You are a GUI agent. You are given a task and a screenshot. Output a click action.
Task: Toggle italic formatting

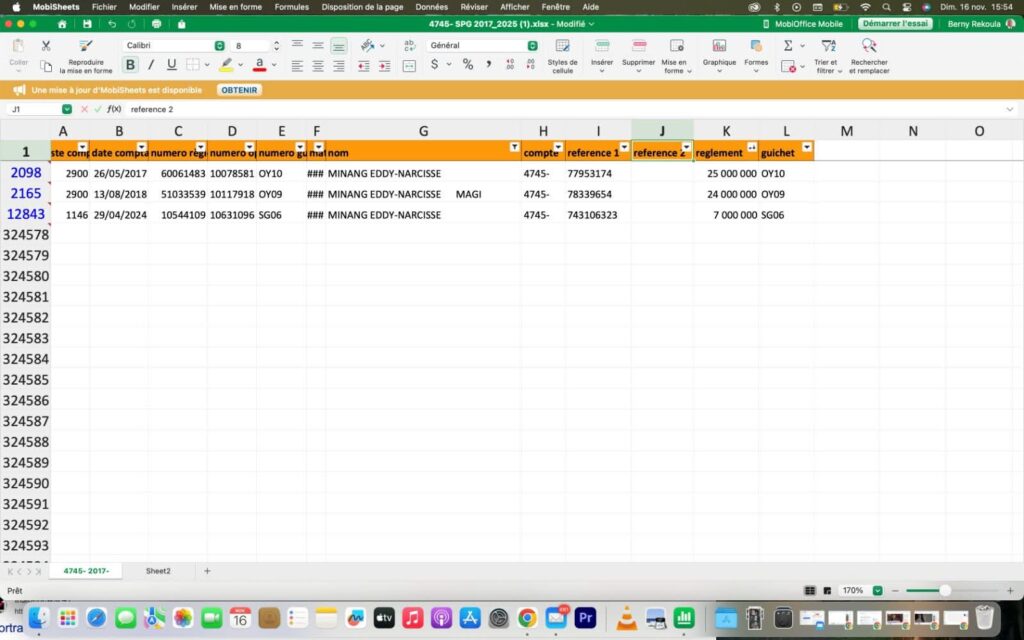[x=151, y=65]
